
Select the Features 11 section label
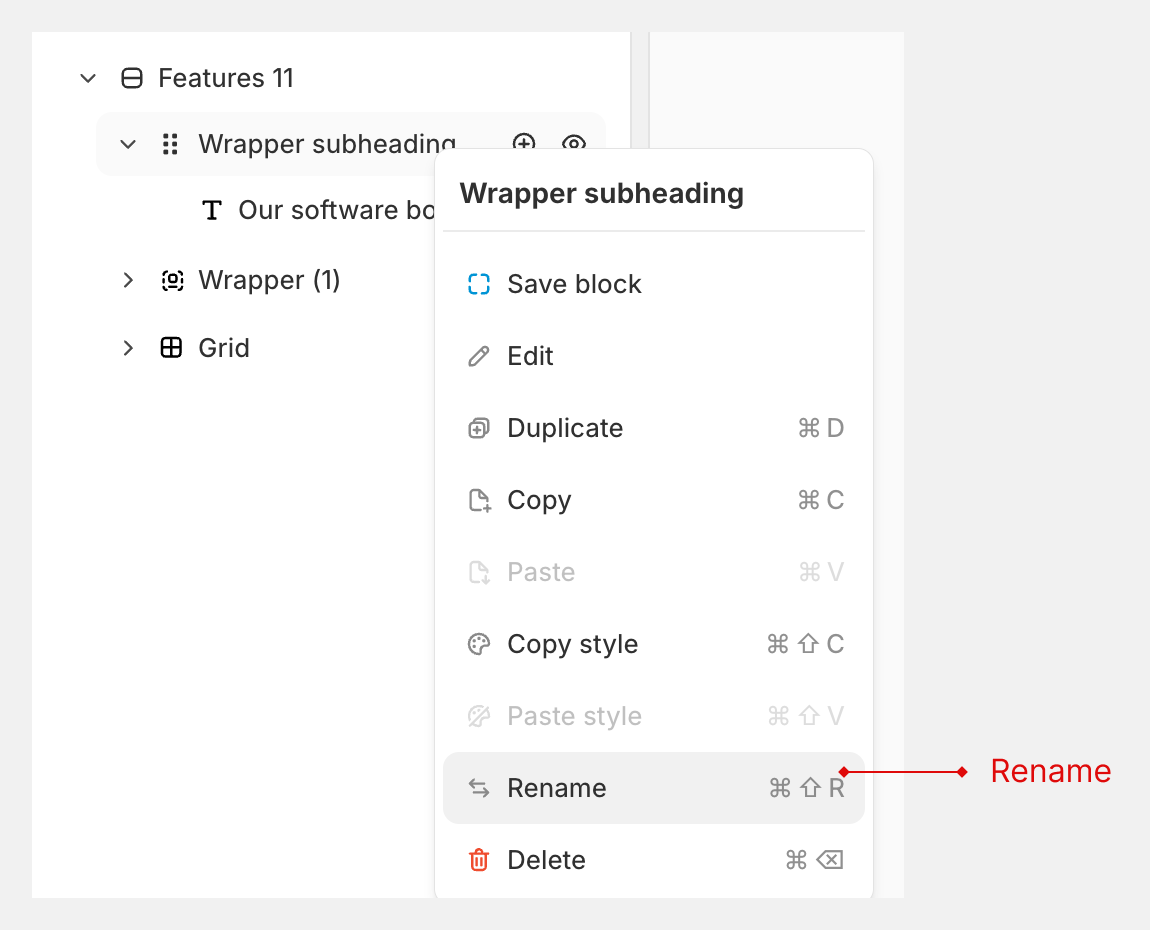pos(226,78)
